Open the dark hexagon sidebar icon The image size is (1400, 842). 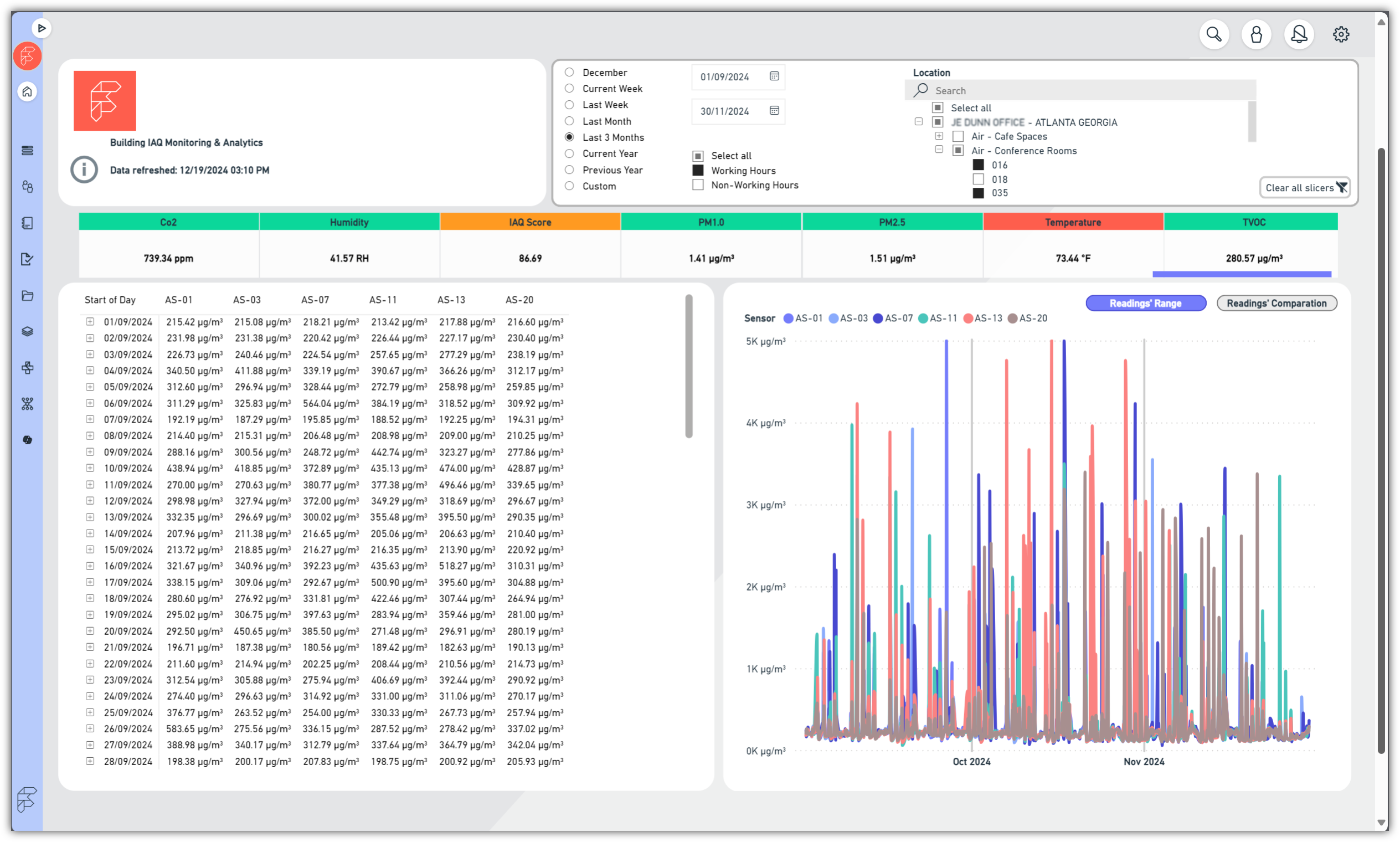pyautogui.click(x=27, y=440)
